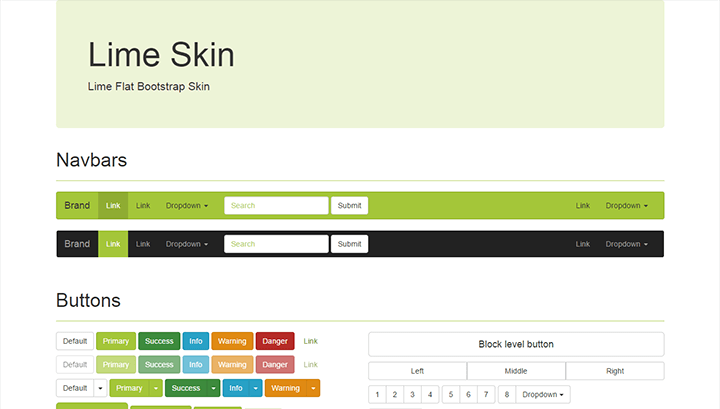Click second Link in lime navbar
Image resolution: width=720 pixels, height=409 pixels.
click(143, 205)
